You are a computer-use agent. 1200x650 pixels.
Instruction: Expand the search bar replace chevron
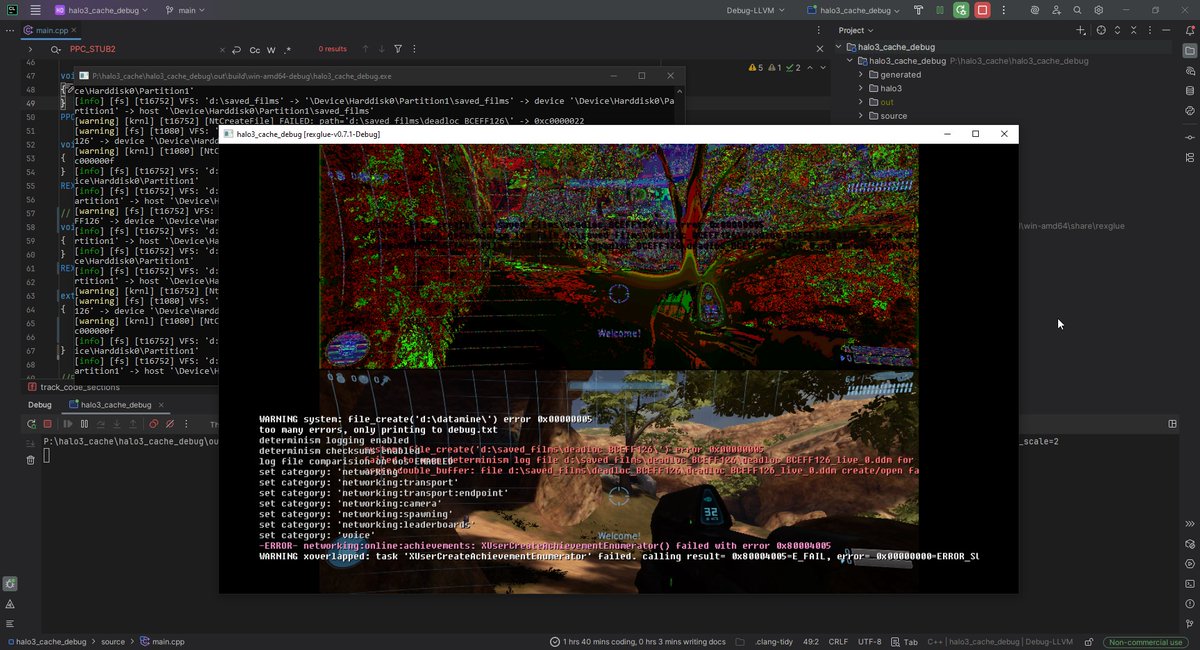point(29,49)
